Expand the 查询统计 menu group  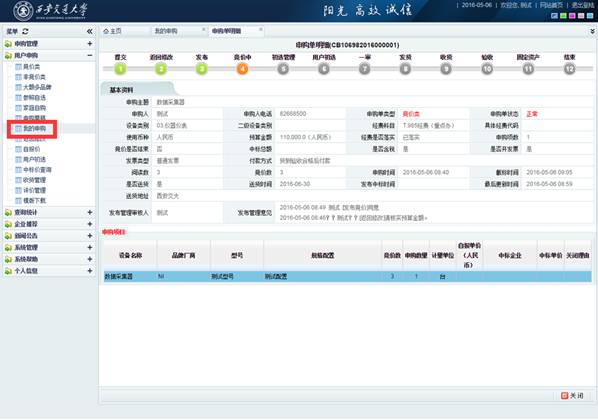click(x=90, y=212)
